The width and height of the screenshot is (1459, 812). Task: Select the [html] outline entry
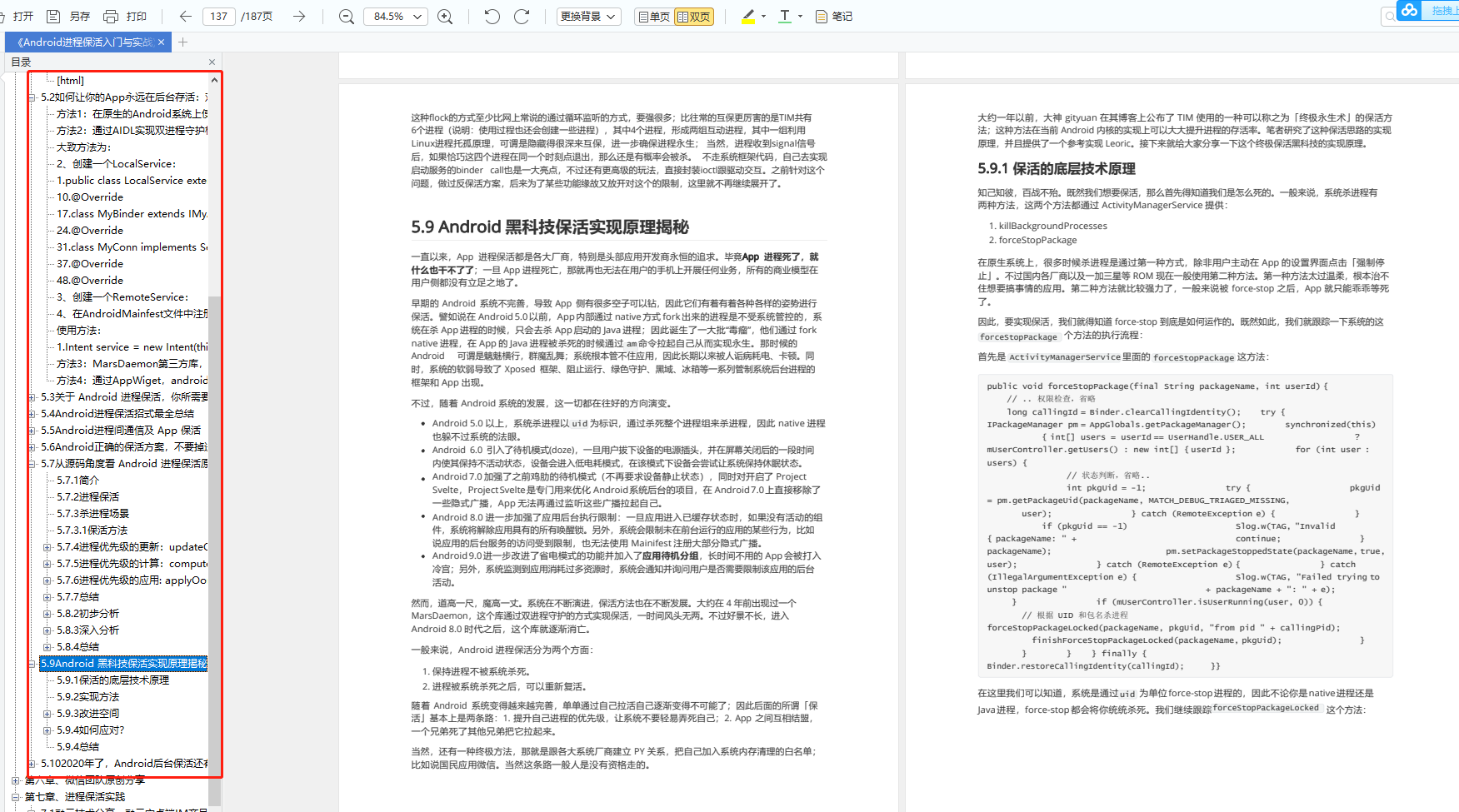70,81
